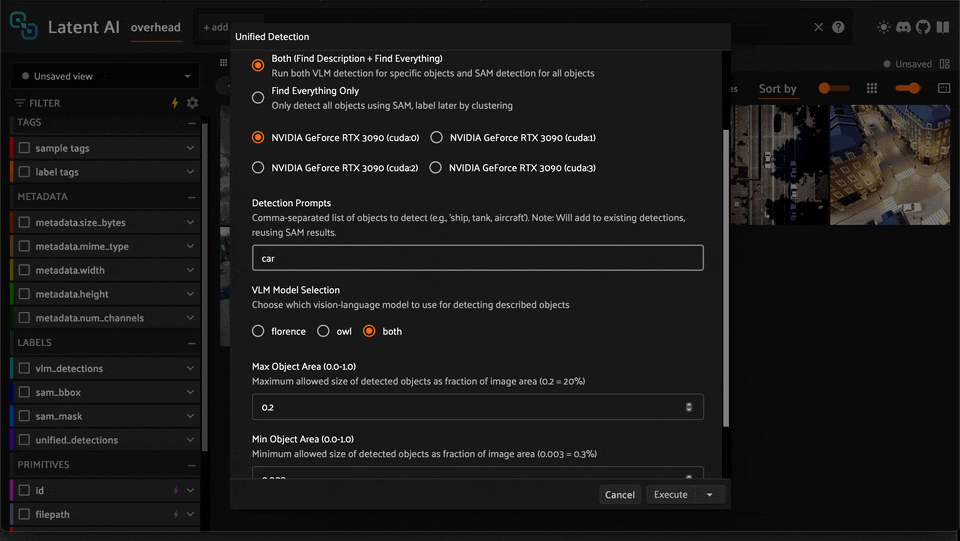Click the lightning icon on id row
Viewport: 960px width, 541px height.
(176, 490)
